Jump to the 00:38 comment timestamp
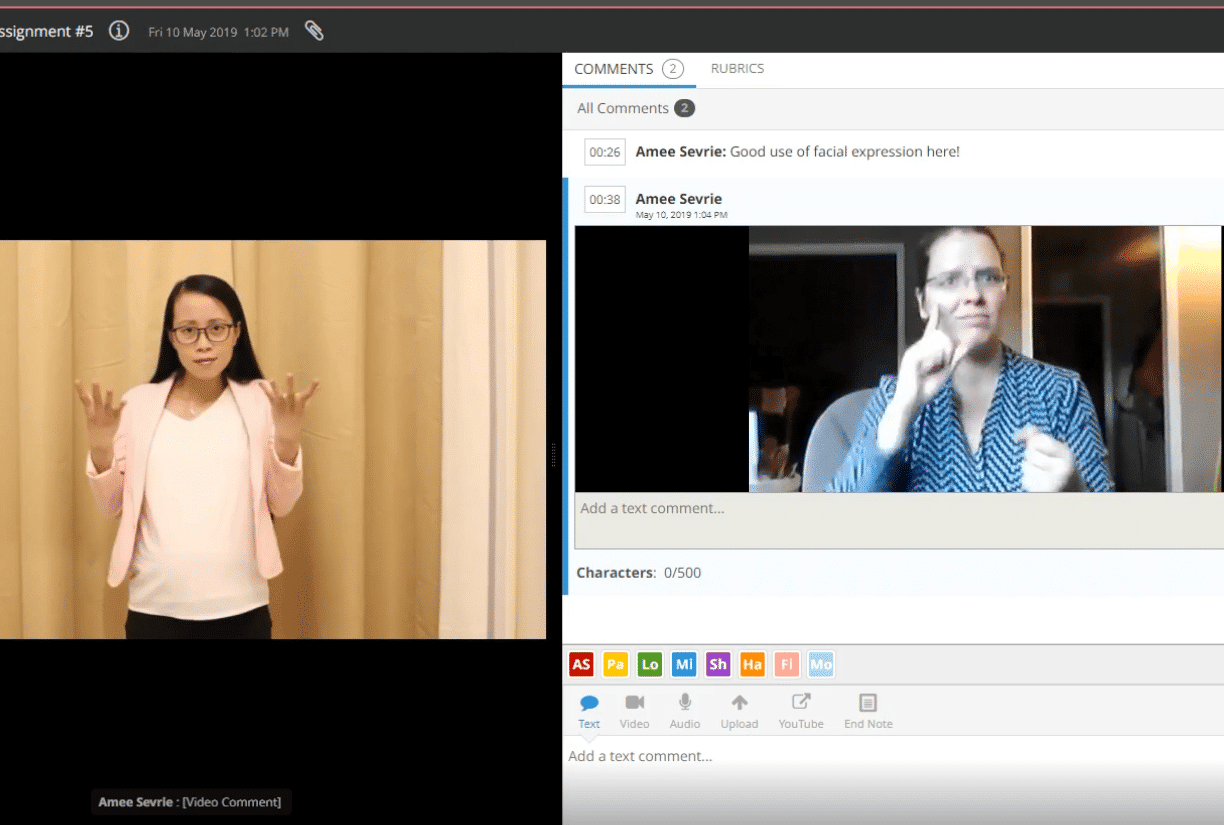Screen dimensions: 1224x825 click(x=605, y=199)
